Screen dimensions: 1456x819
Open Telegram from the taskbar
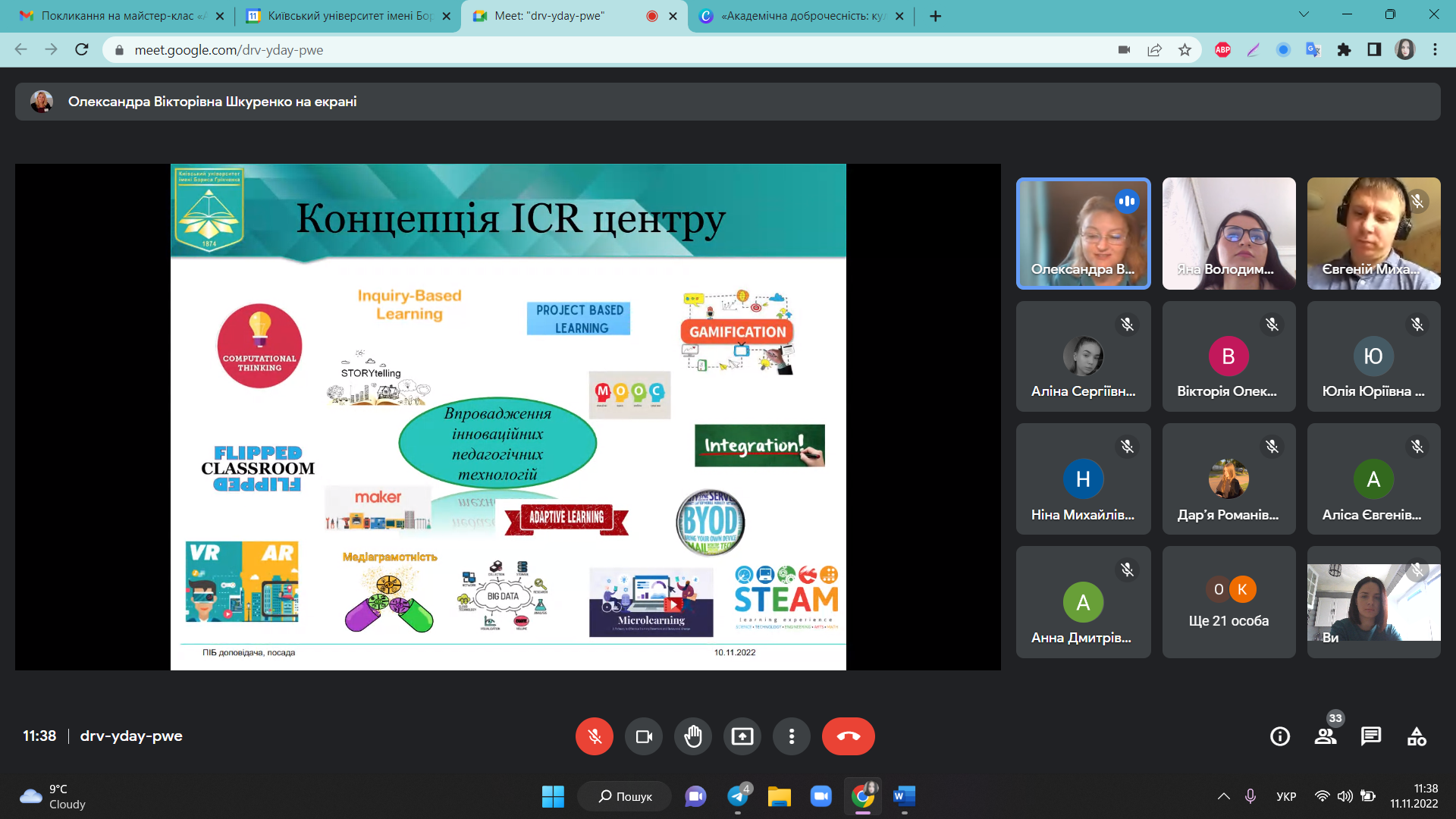[x=737, y=796]
